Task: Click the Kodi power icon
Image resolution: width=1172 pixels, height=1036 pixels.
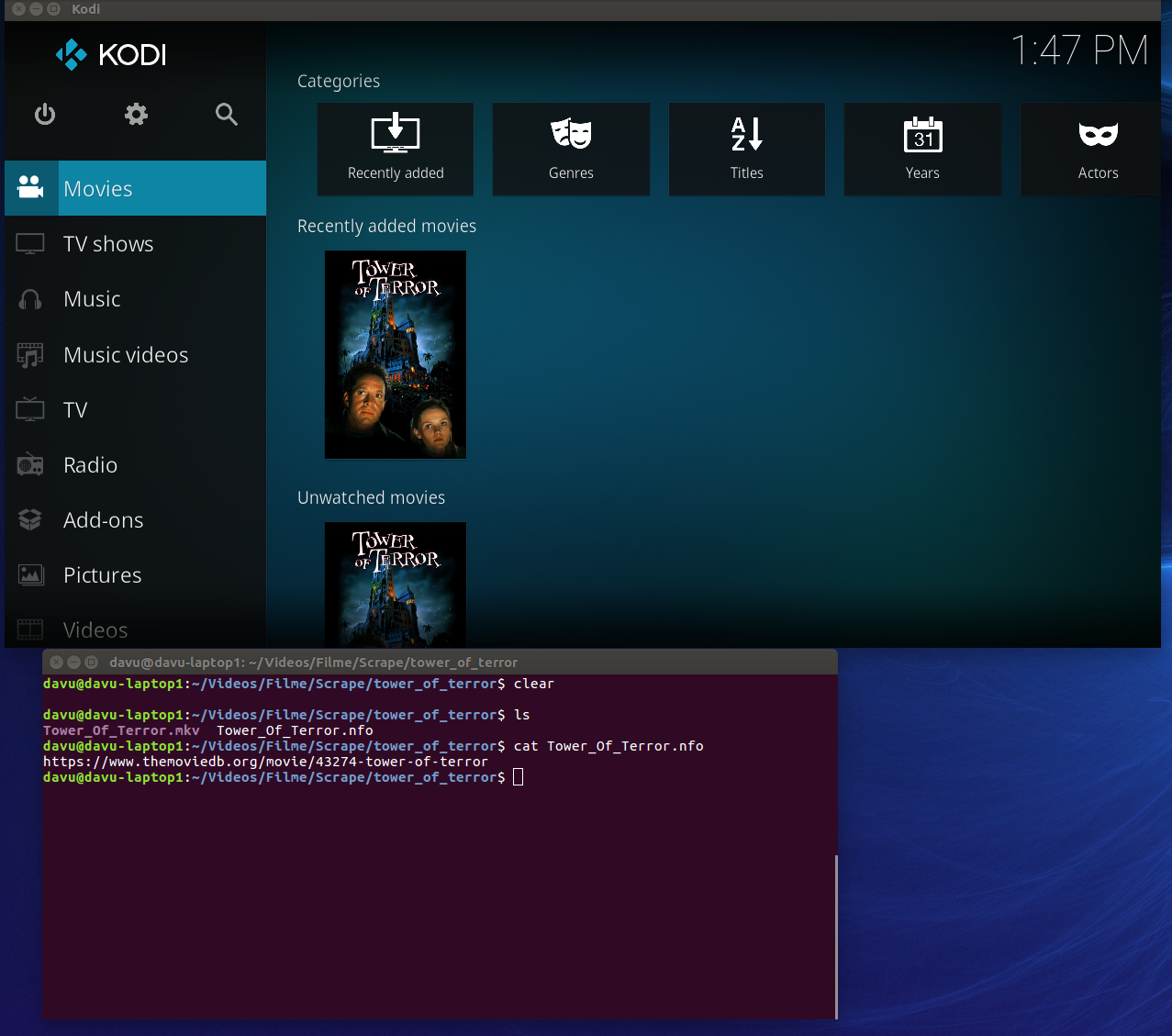Action: tap(45, 114)
